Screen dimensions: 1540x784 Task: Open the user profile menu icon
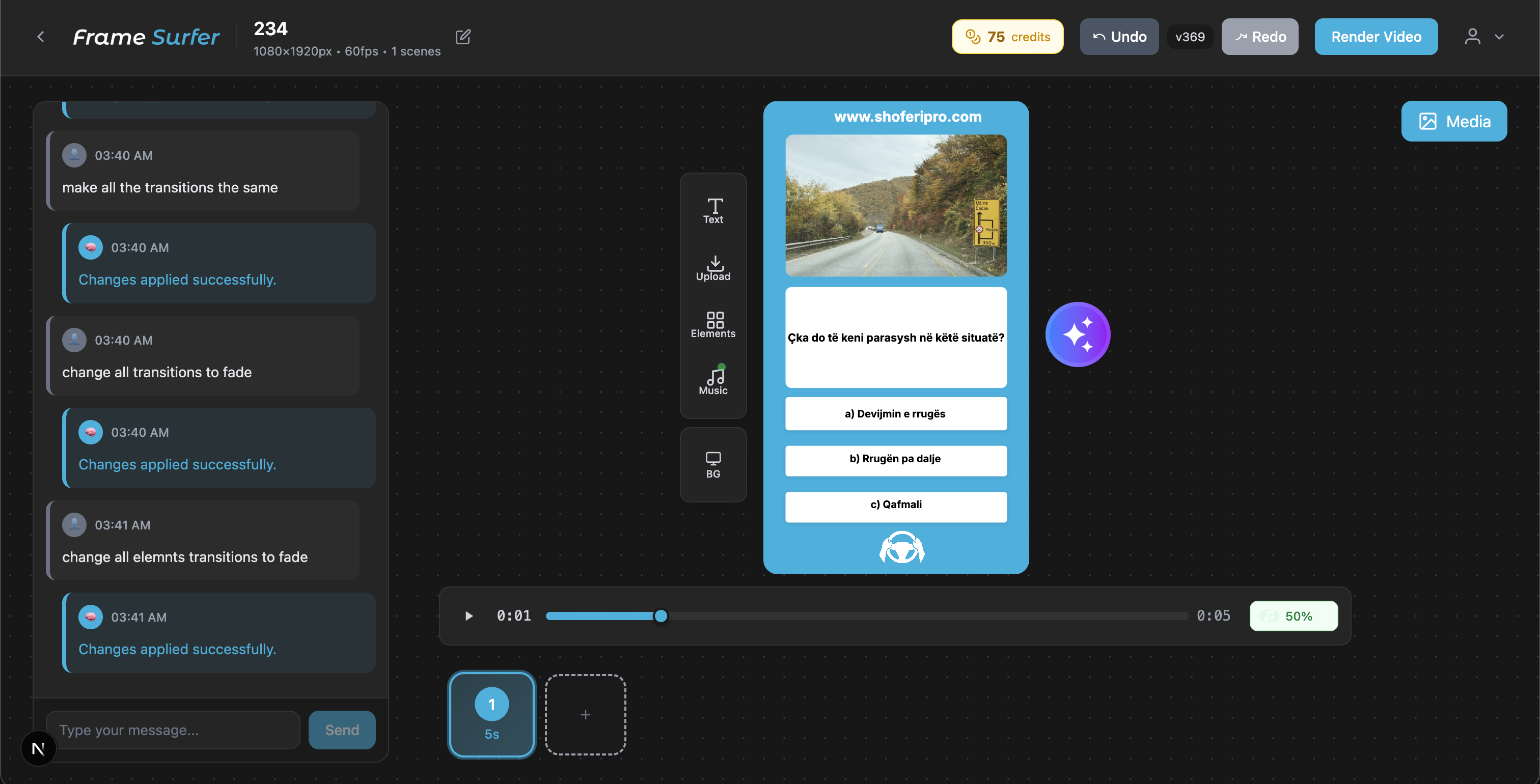pos(1472,37)
